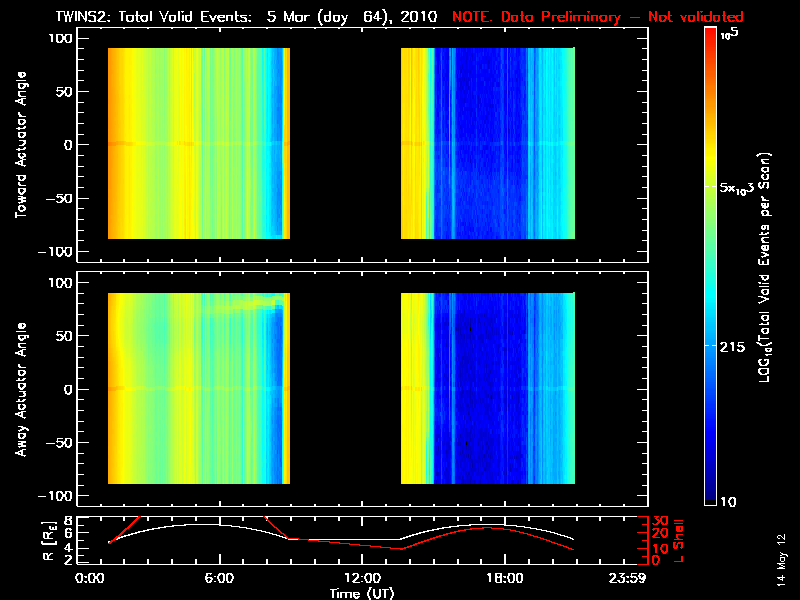Click the '14 May 12' date stamp
Viewport: 800px width, 600px height.
tap(780, 554)
